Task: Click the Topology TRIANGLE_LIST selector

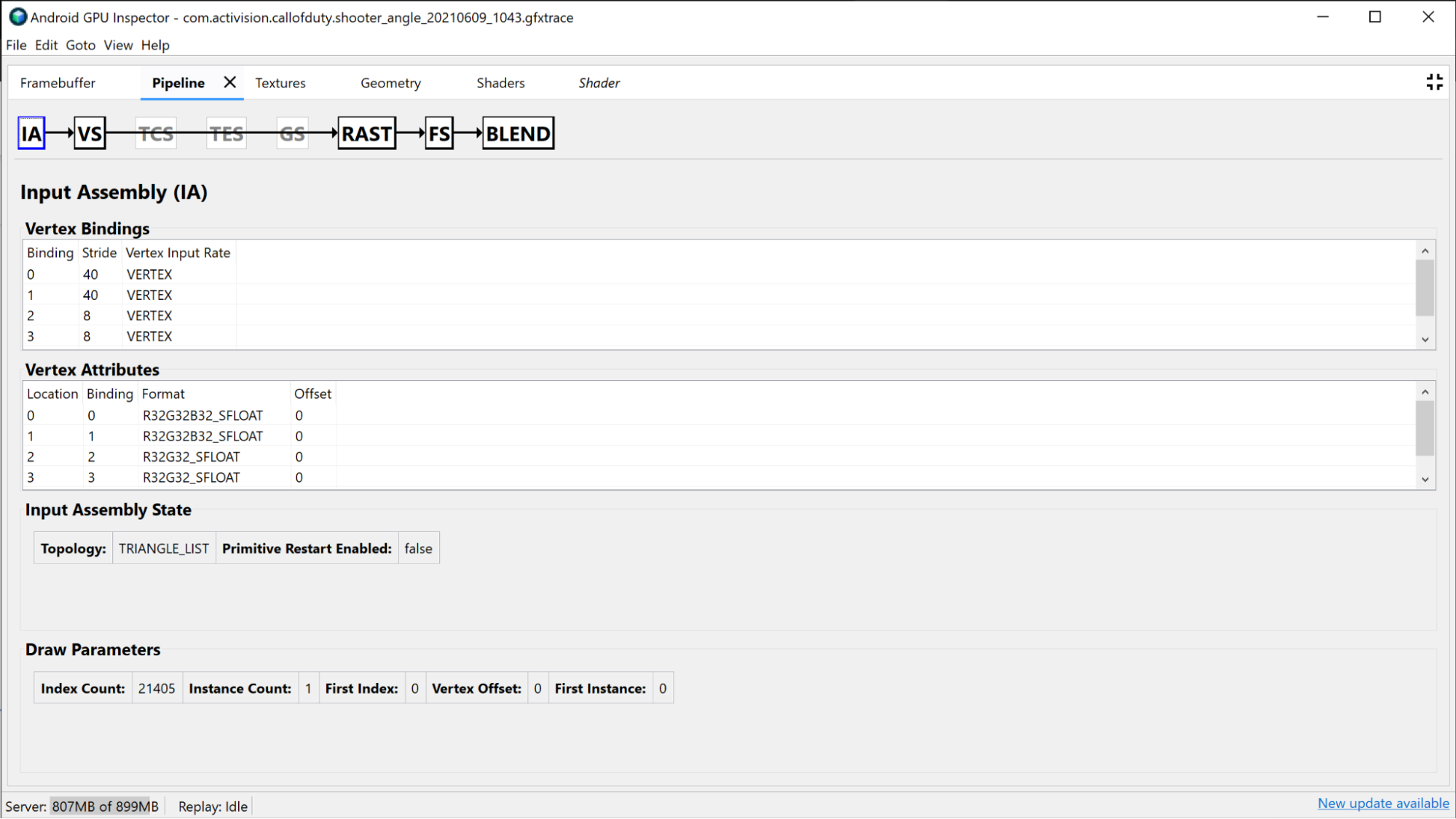Action: click(163, 548)
